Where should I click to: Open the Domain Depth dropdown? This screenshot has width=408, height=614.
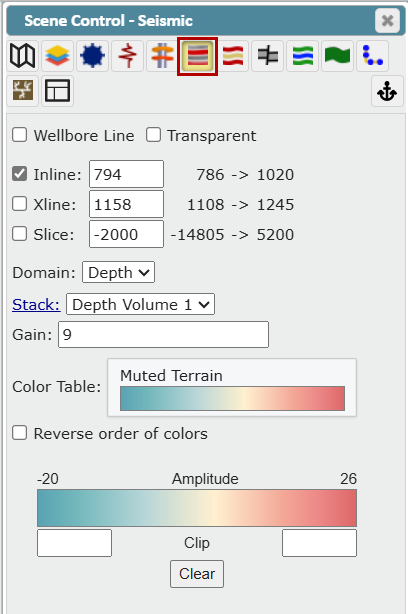118,272
